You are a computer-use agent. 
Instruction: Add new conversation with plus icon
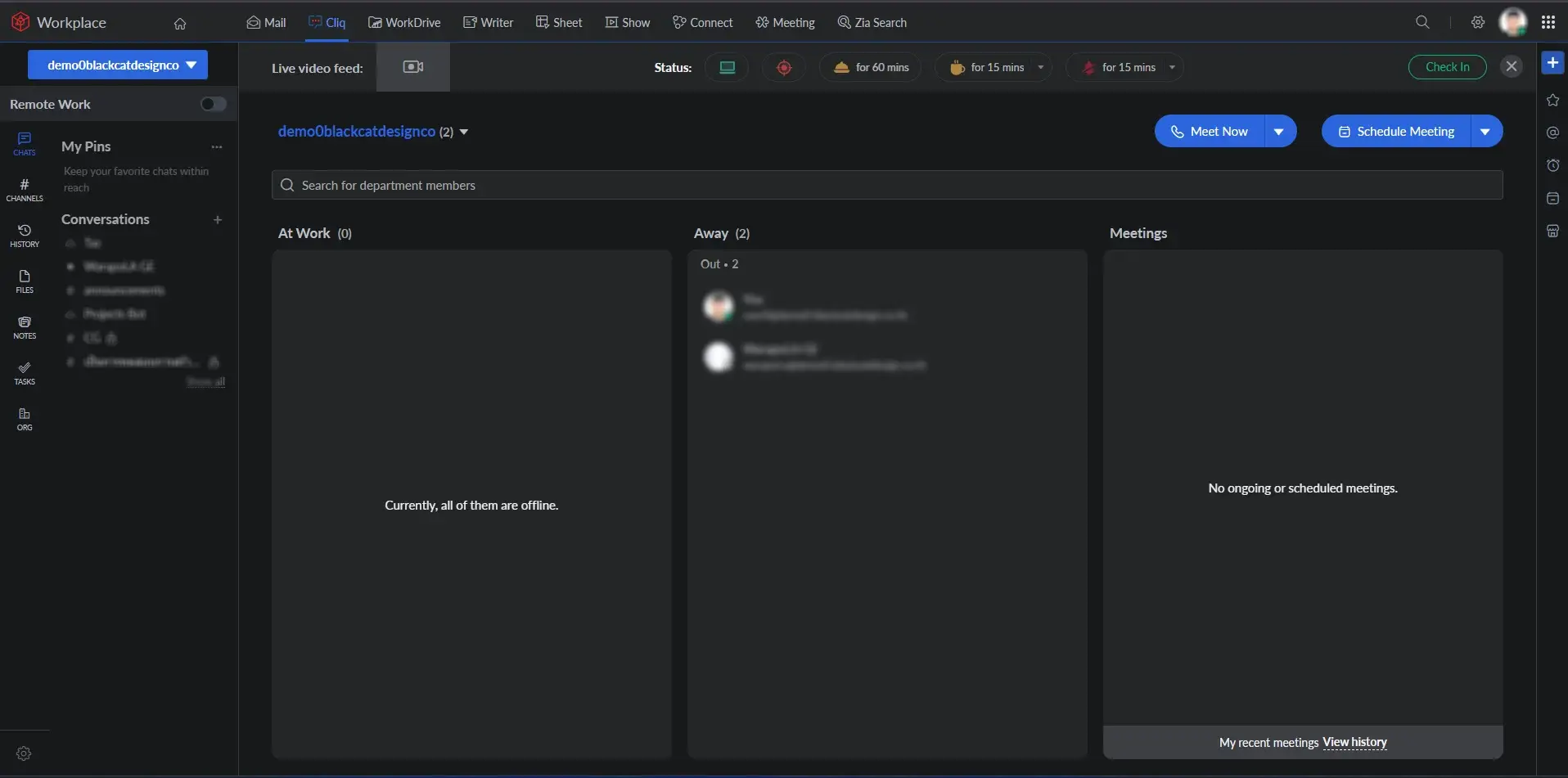tap(218, 219)
